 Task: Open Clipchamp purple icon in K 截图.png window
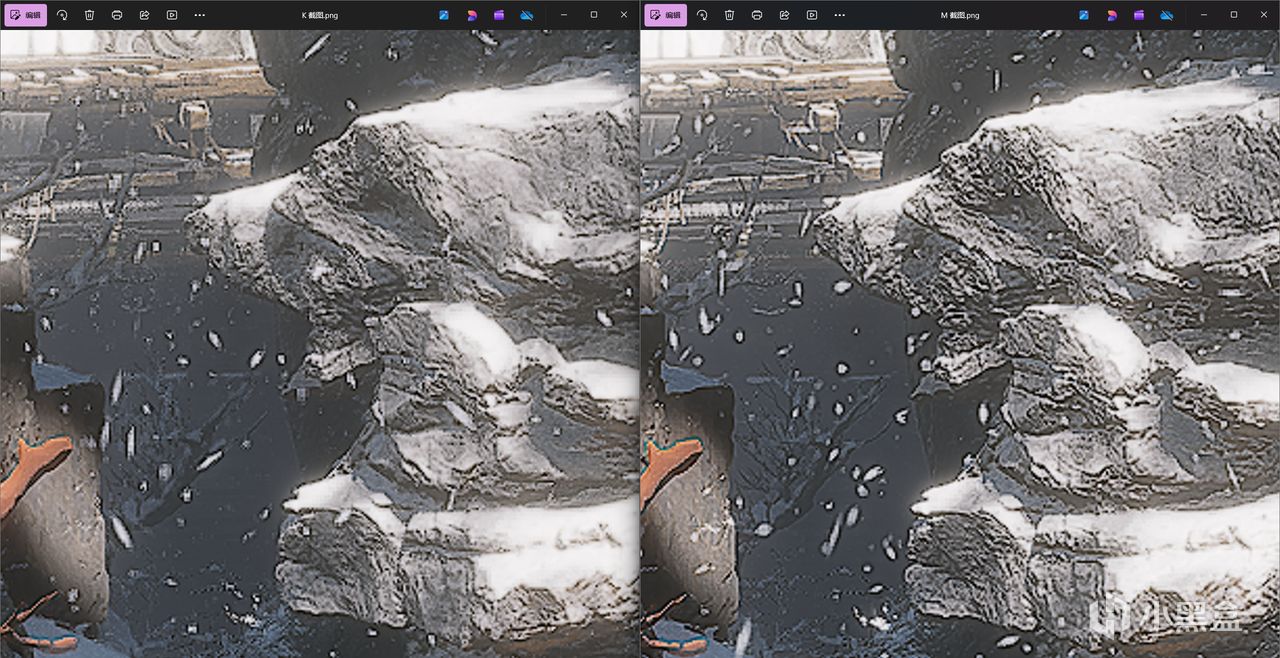[x=498, y=15]
